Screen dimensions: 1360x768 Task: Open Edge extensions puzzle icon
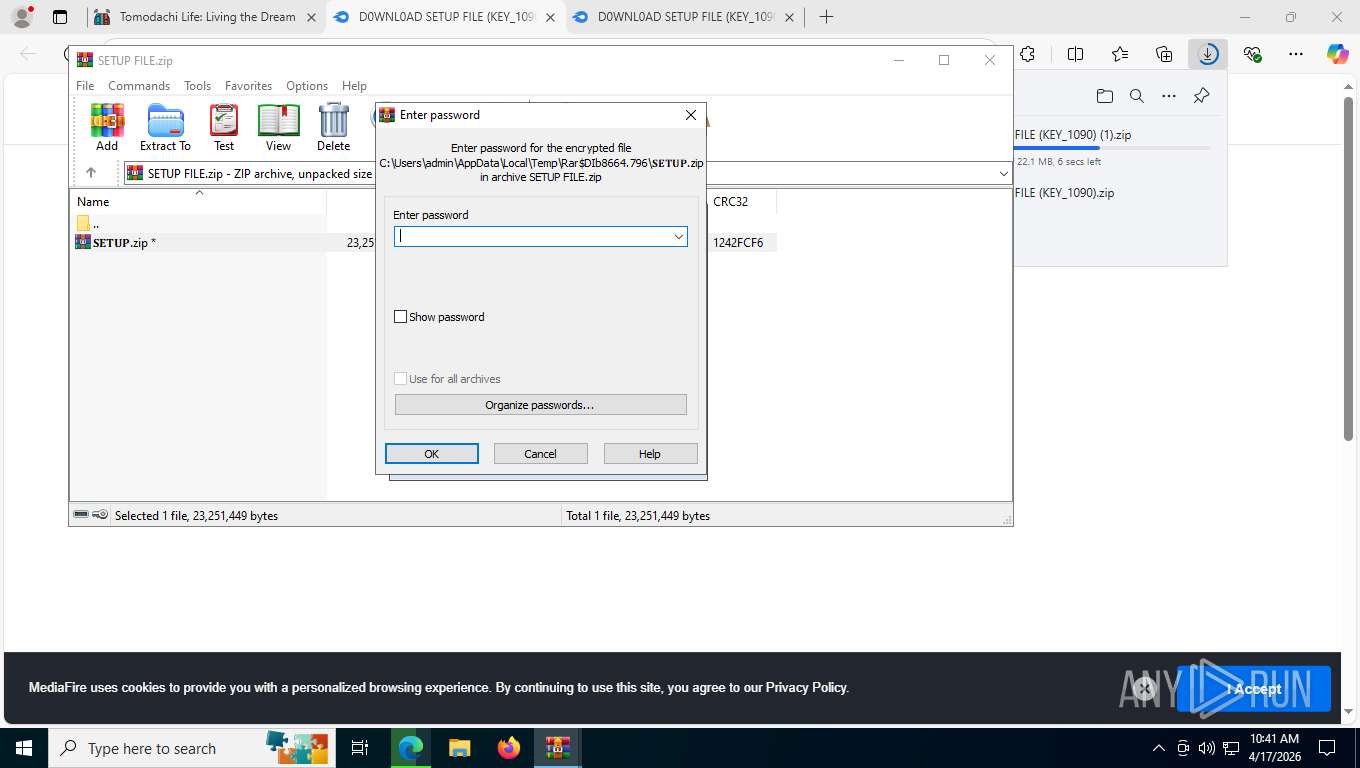(1027, 54)
